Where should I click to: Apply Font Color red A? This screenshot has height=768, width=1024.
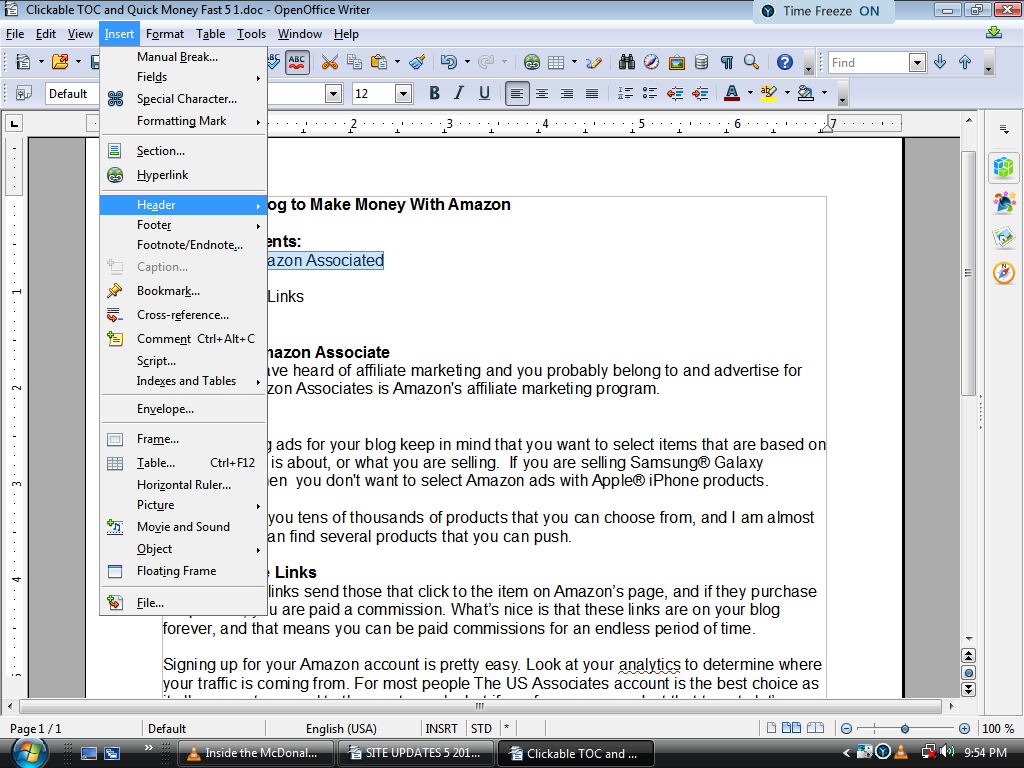pos(732,93)
